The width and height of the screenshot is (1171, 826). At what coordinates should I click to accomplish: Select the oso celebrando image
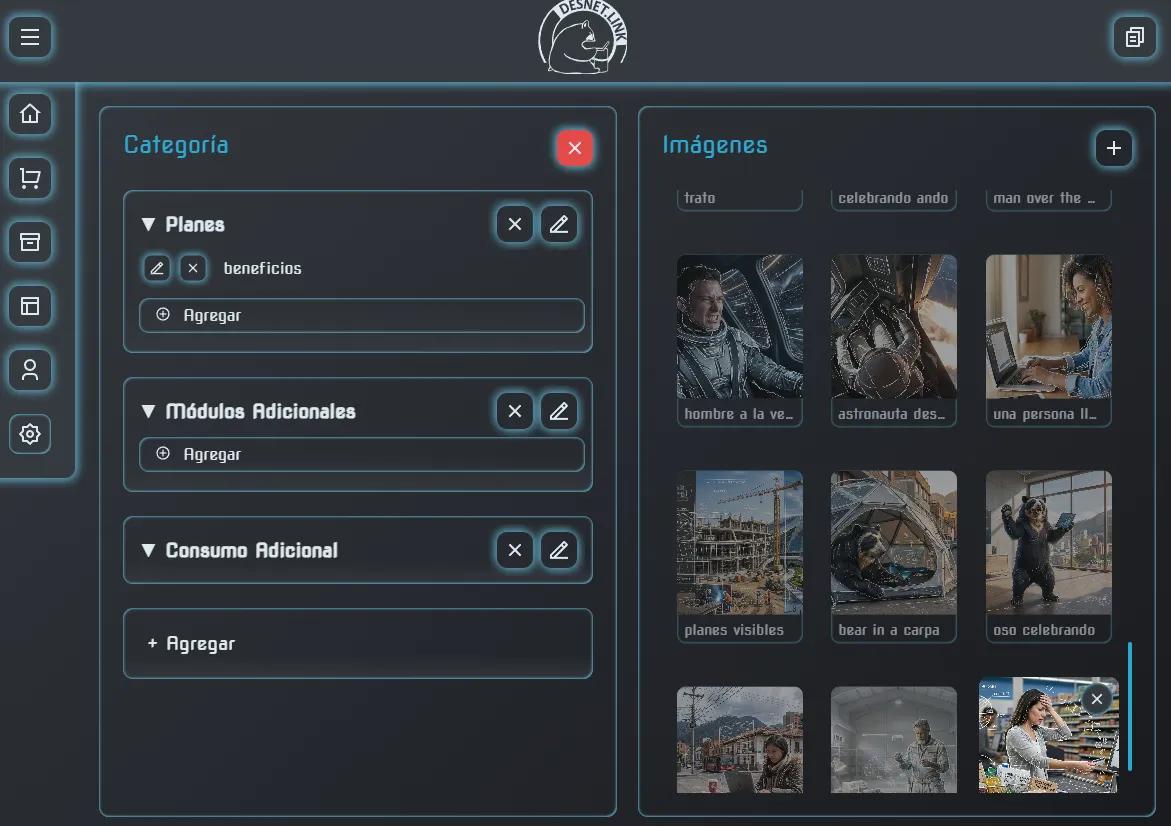coord(1049,556)
